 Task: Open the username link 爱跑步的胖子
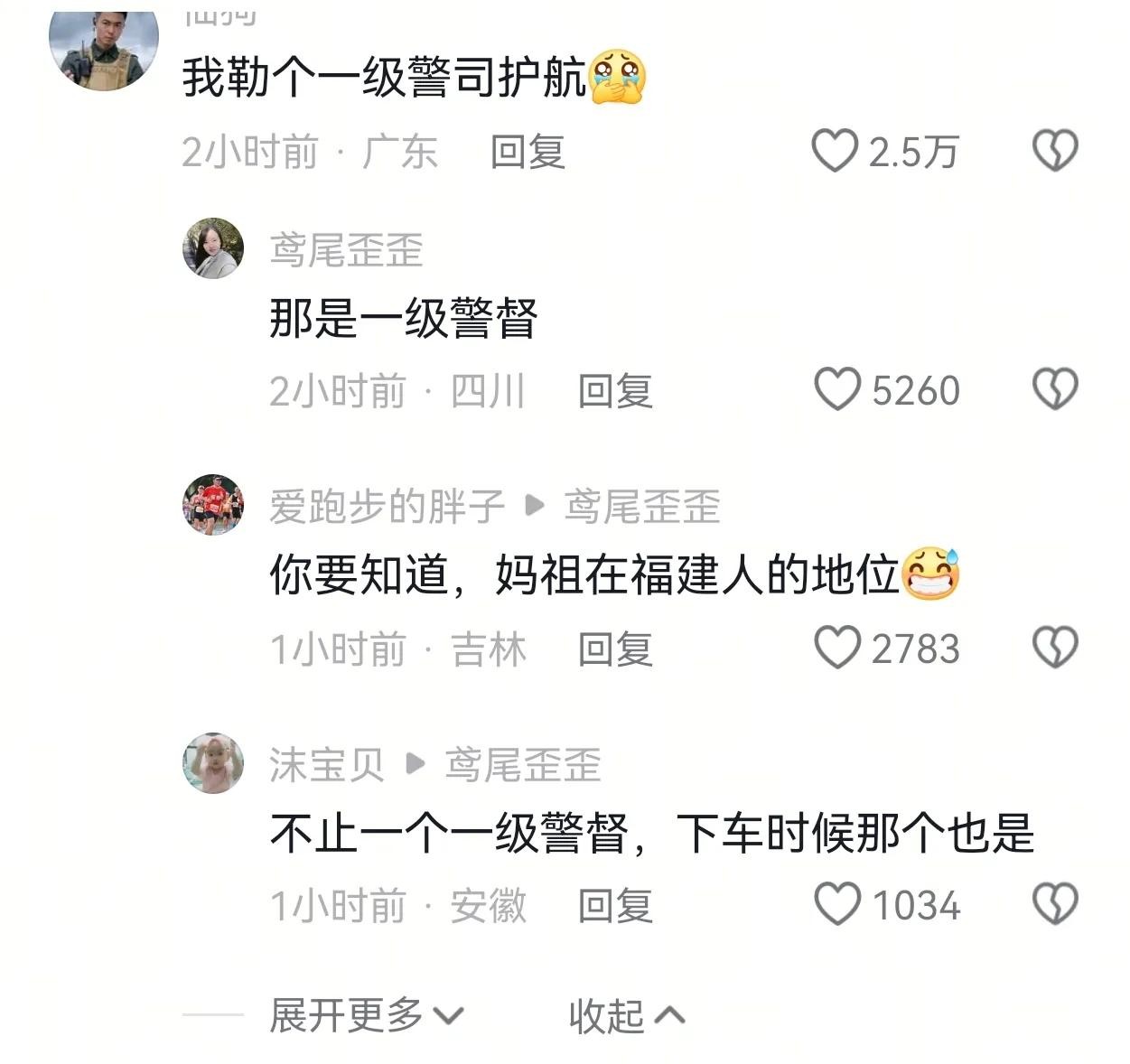[x=387, y=507]
